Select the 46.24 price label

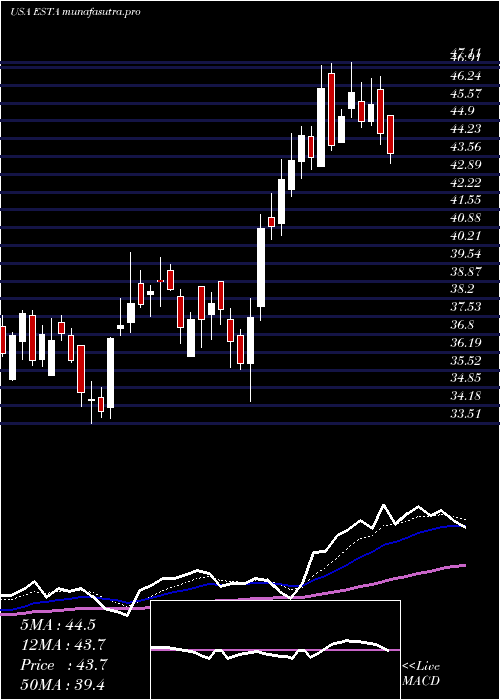pos(466,76)
